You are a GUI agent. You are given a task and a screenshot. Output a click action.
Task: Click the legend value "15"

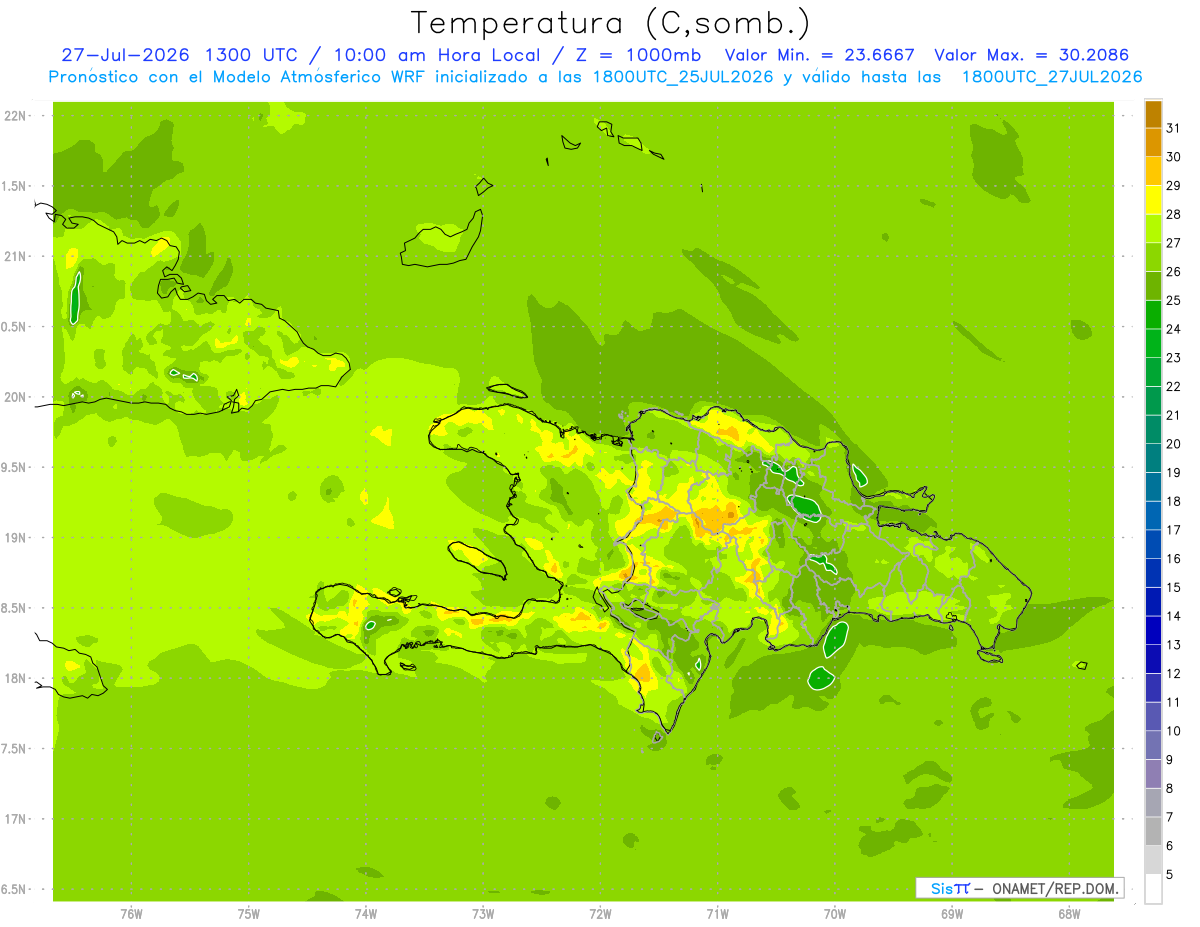(1173, 587)
